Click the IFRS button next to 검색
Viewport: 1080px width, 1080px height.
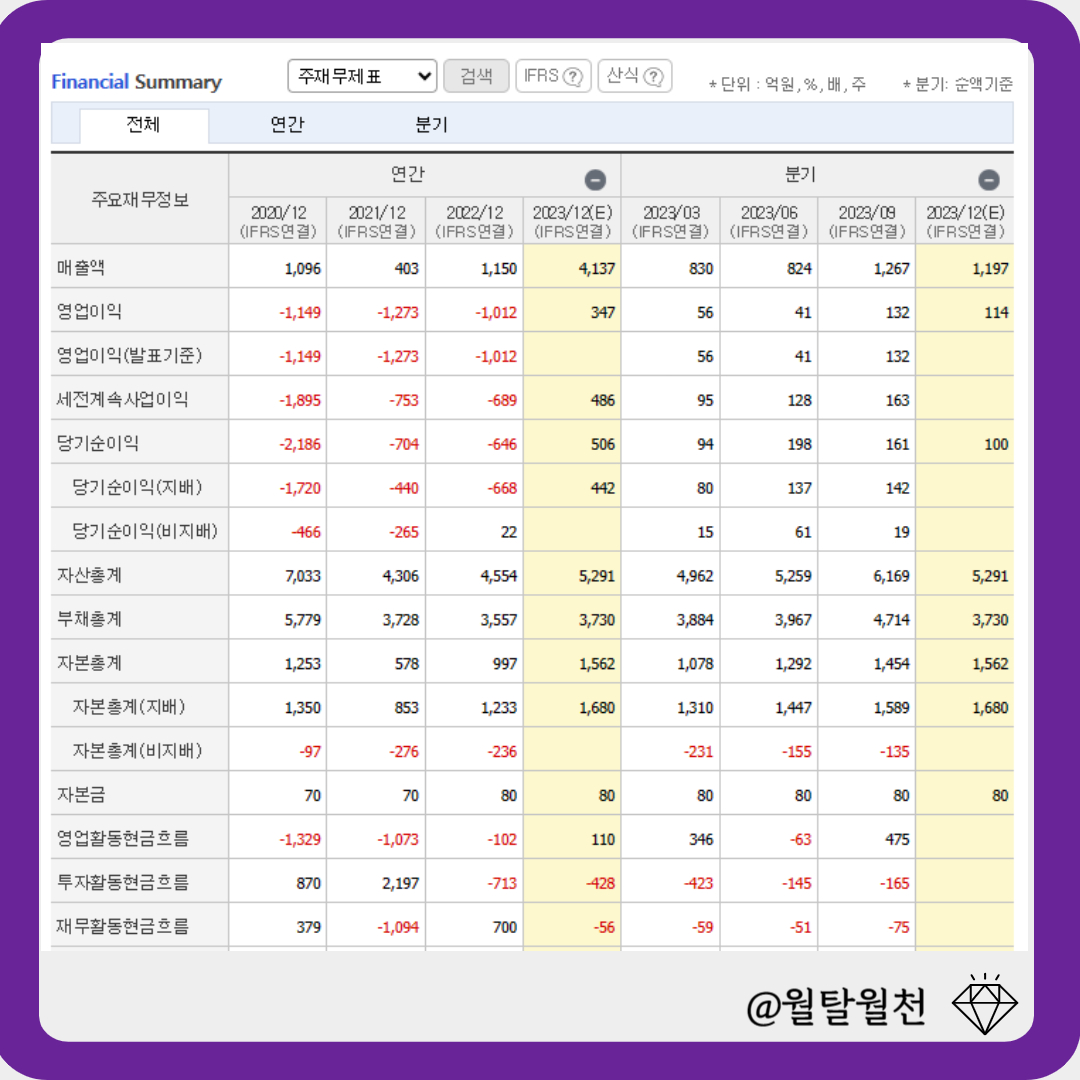[553, 75]
